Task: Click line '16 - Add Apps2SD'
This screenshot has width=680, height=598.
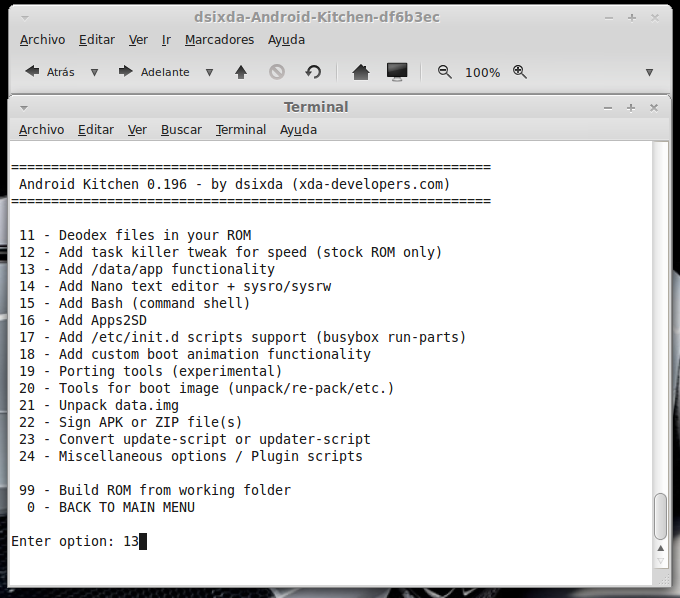Action: click(x=83, y=320)
